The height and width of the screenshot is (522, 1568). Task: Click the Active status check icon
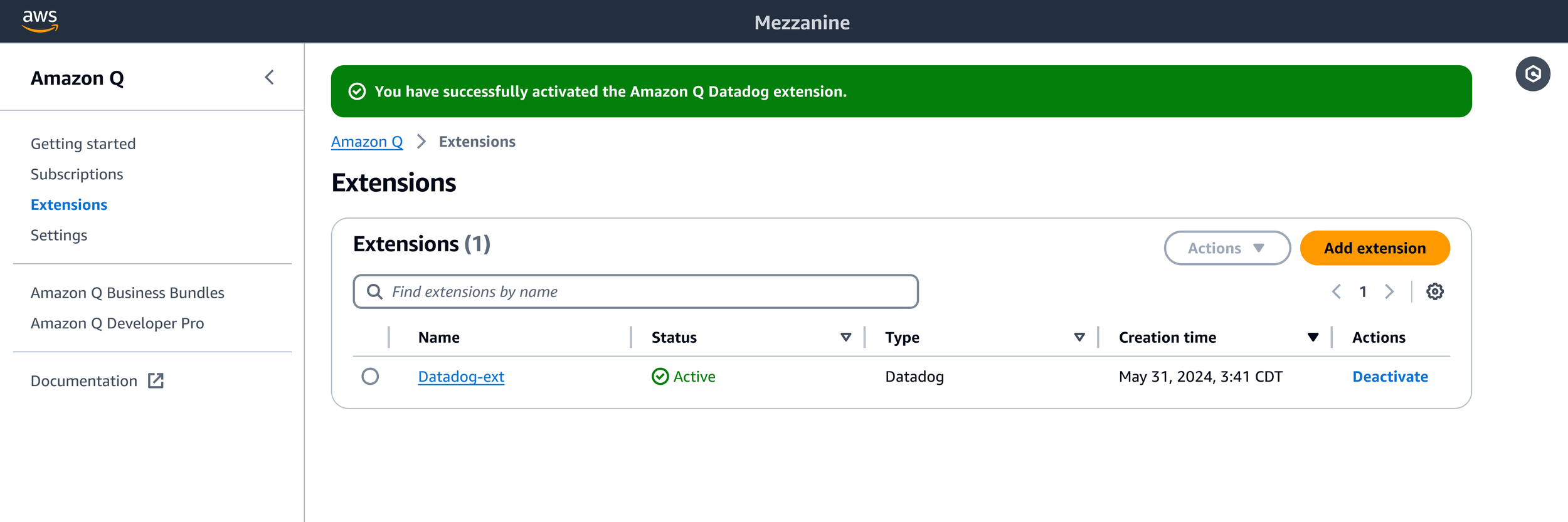(x=660, y=376)
